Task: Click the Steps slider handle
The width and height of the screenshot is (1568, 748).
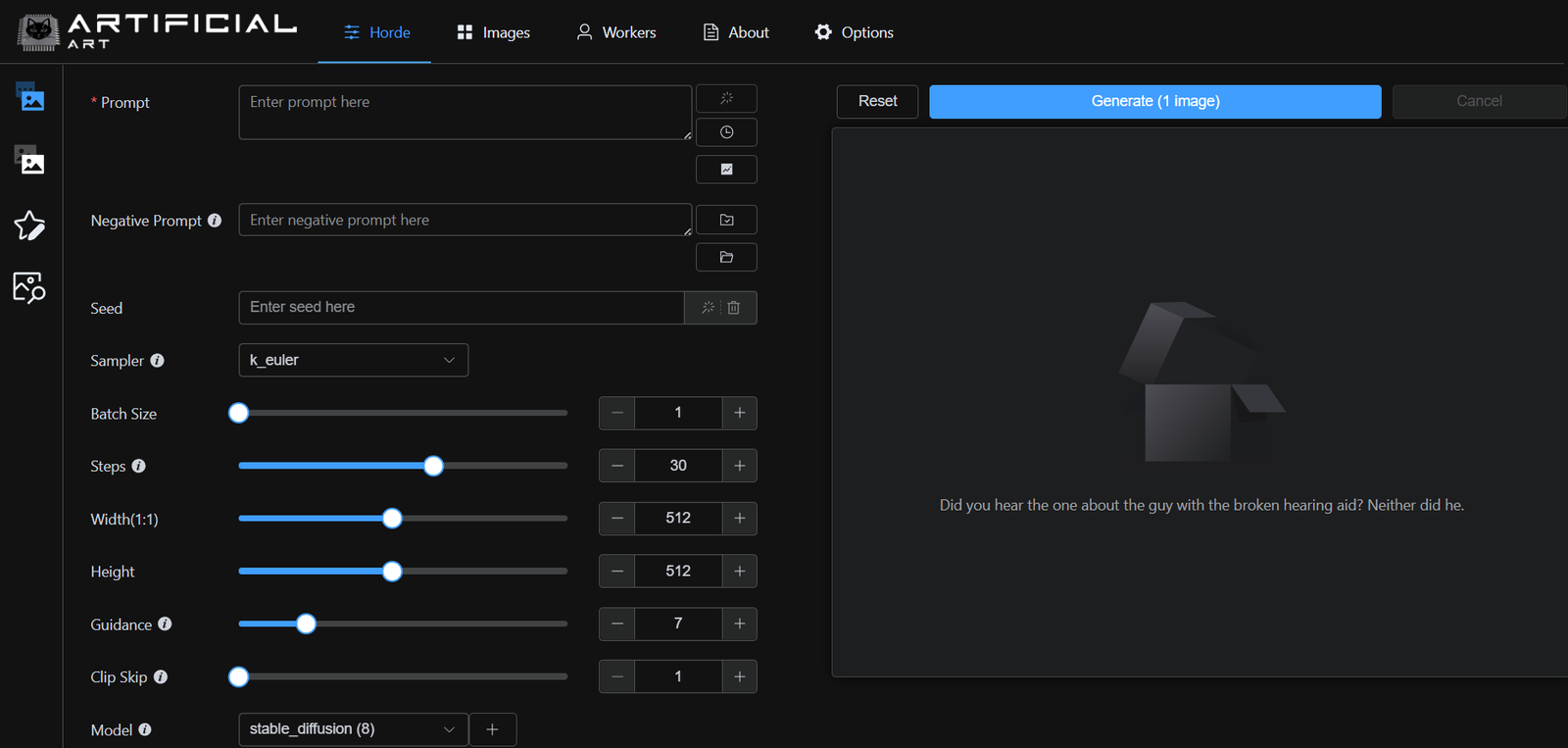Action: pos(433,466)
